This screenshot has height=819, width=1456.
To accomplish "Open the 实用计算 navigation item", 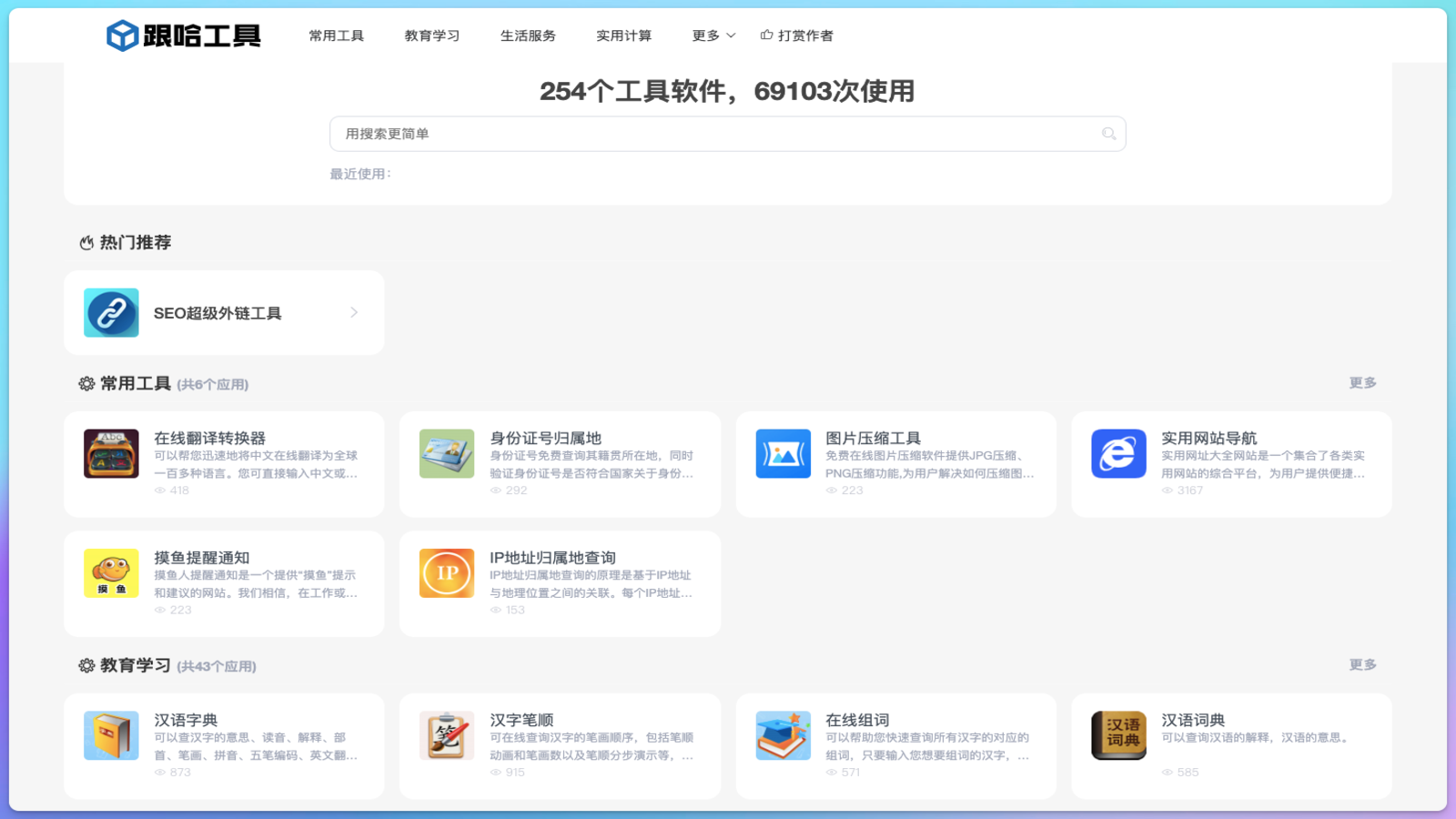I will click(623, 35).
